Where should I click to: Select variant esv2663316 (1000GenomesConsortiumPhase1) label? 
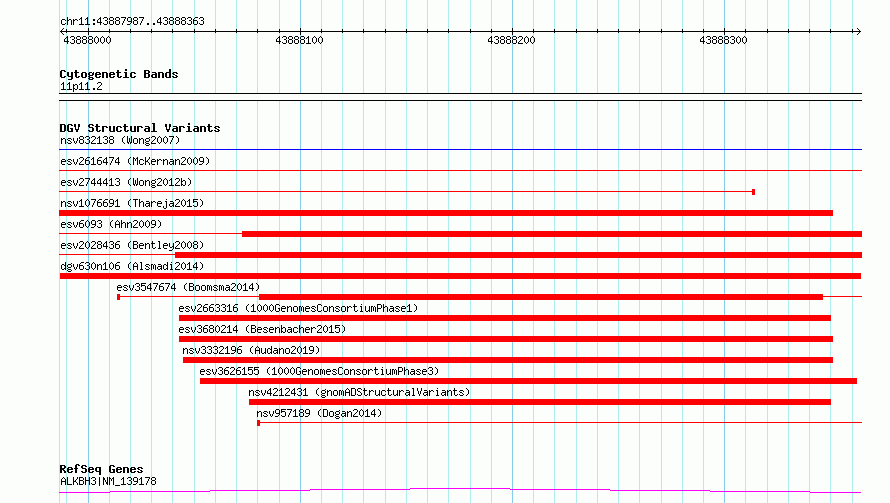[x=298, y=308]
